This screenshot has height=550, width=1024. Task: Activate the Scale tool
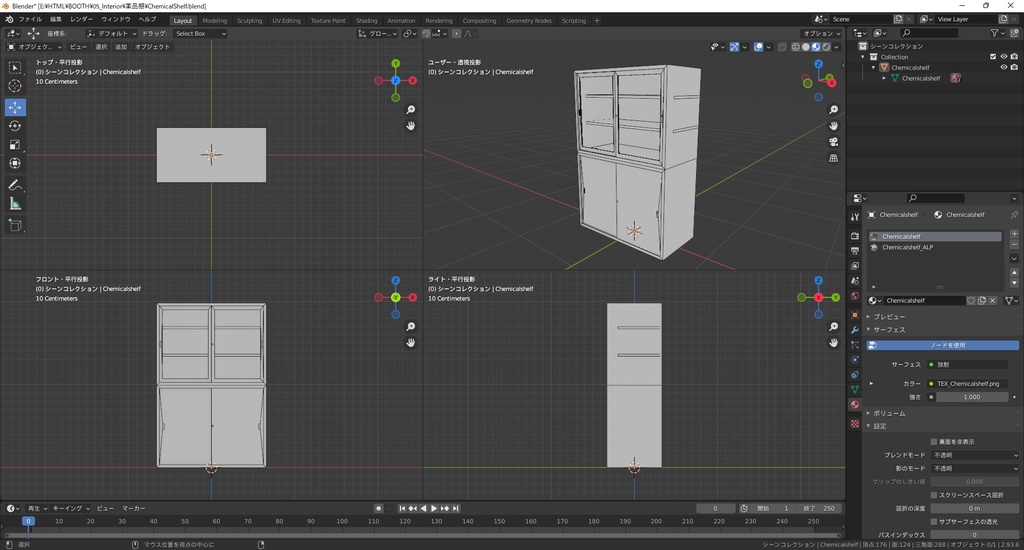pyautogui.click(x=15, y=145)
